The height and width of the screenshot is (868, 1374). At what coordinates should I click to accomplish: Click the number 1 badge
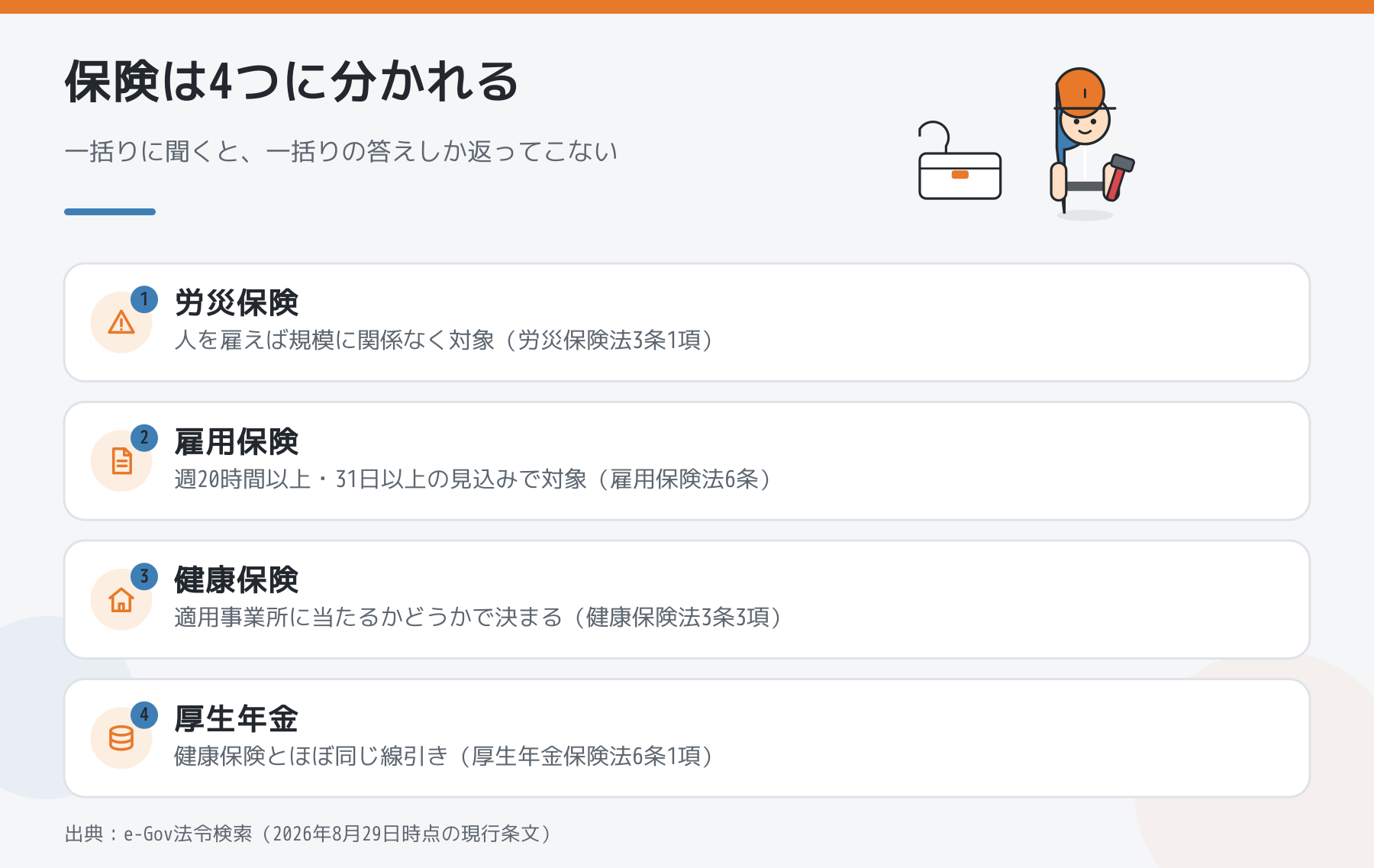144,299
